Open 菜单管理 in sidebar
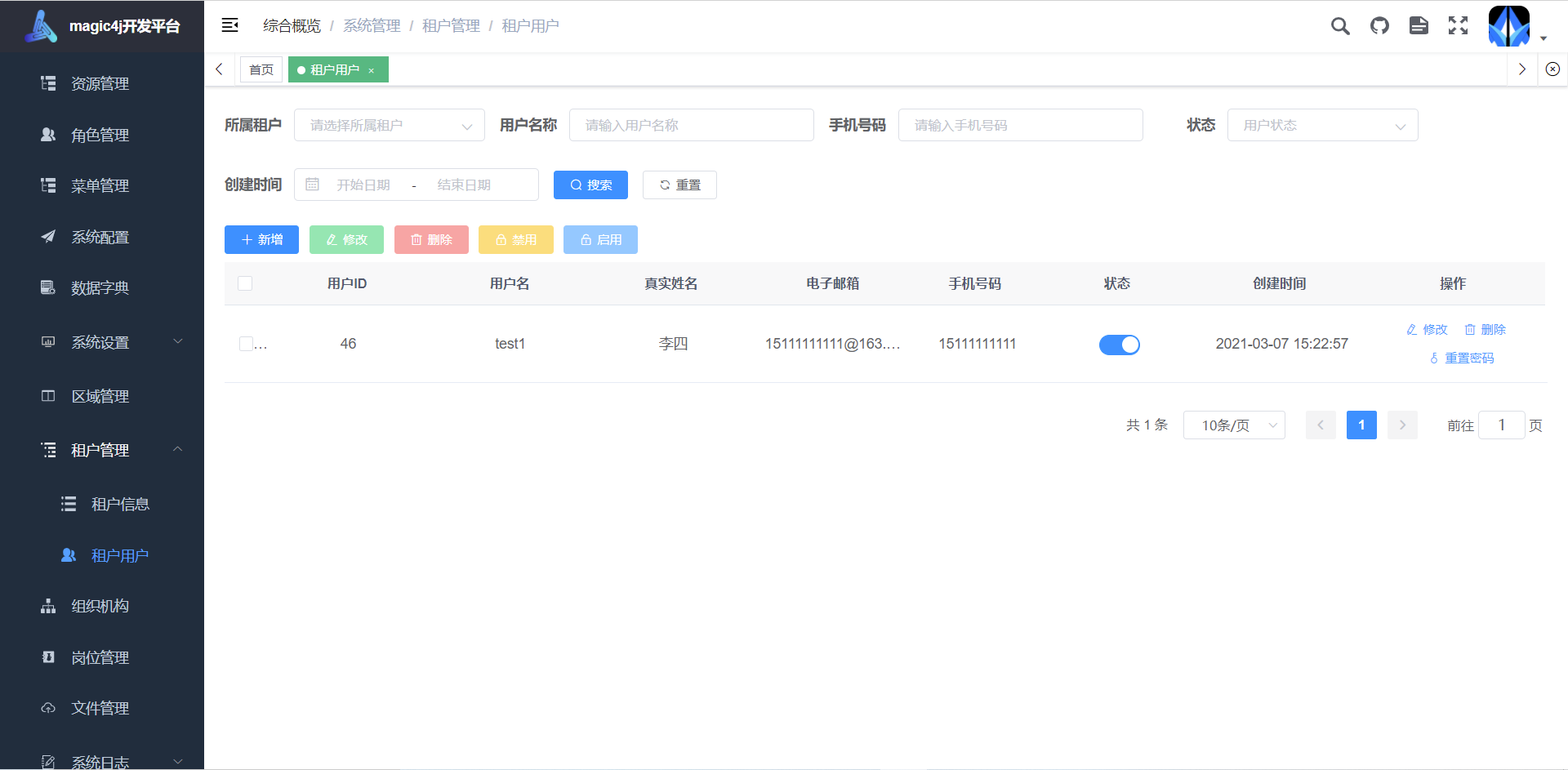 click(102, 185)
